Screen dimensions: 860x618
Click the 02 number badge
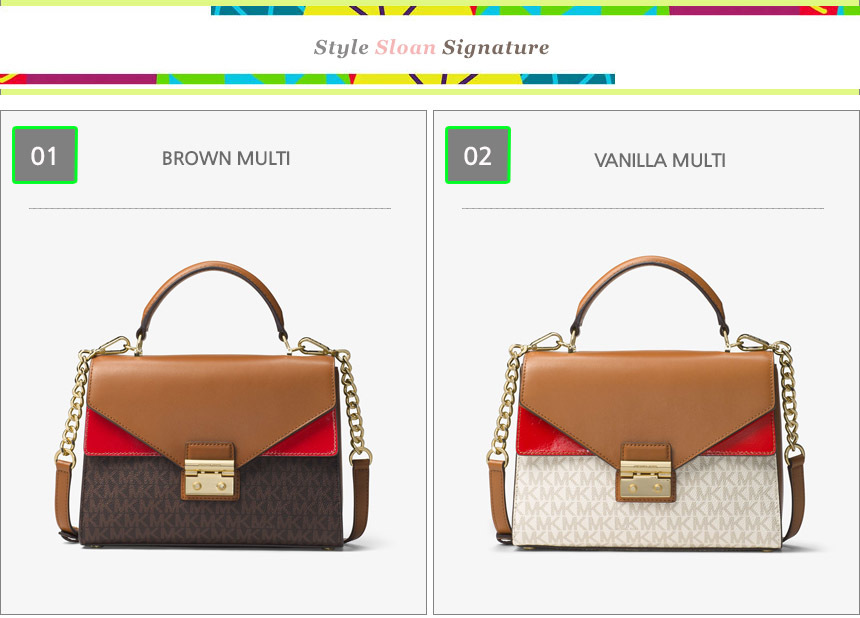[x=478, y=155]
